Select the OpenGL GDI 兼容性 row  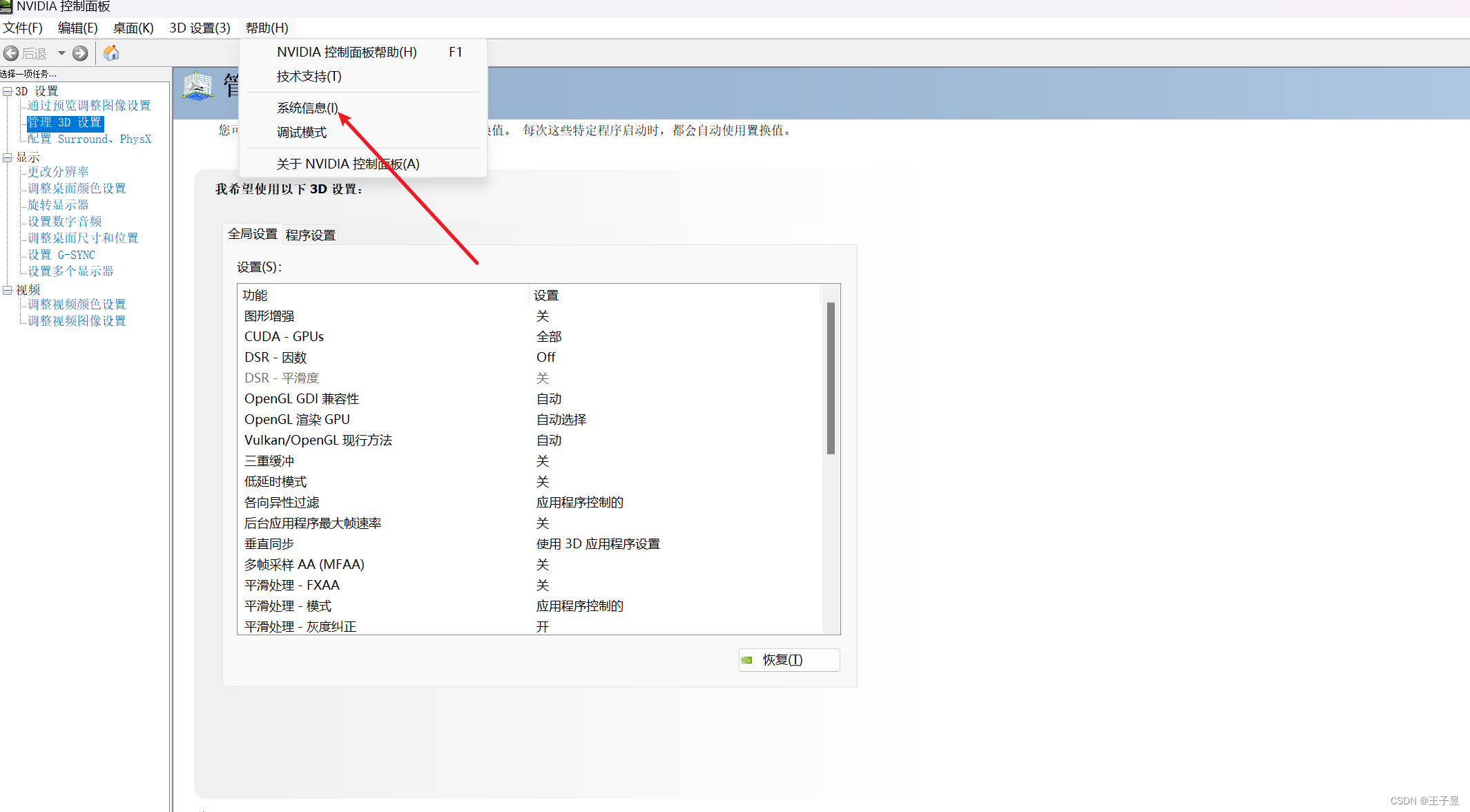(530, 399)
